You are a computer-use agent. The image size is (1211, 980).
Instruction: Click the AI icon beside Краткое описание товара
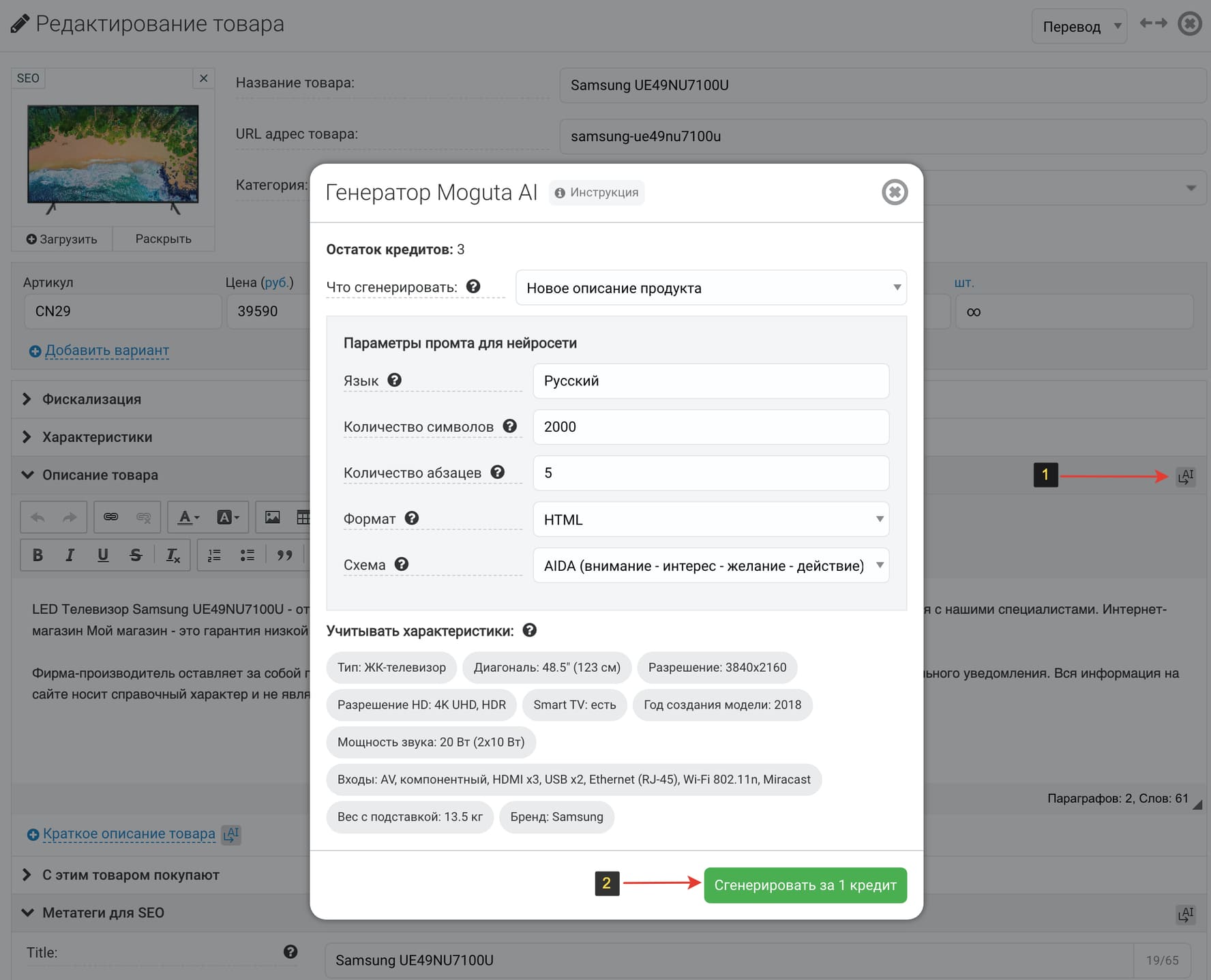point(232,833)
